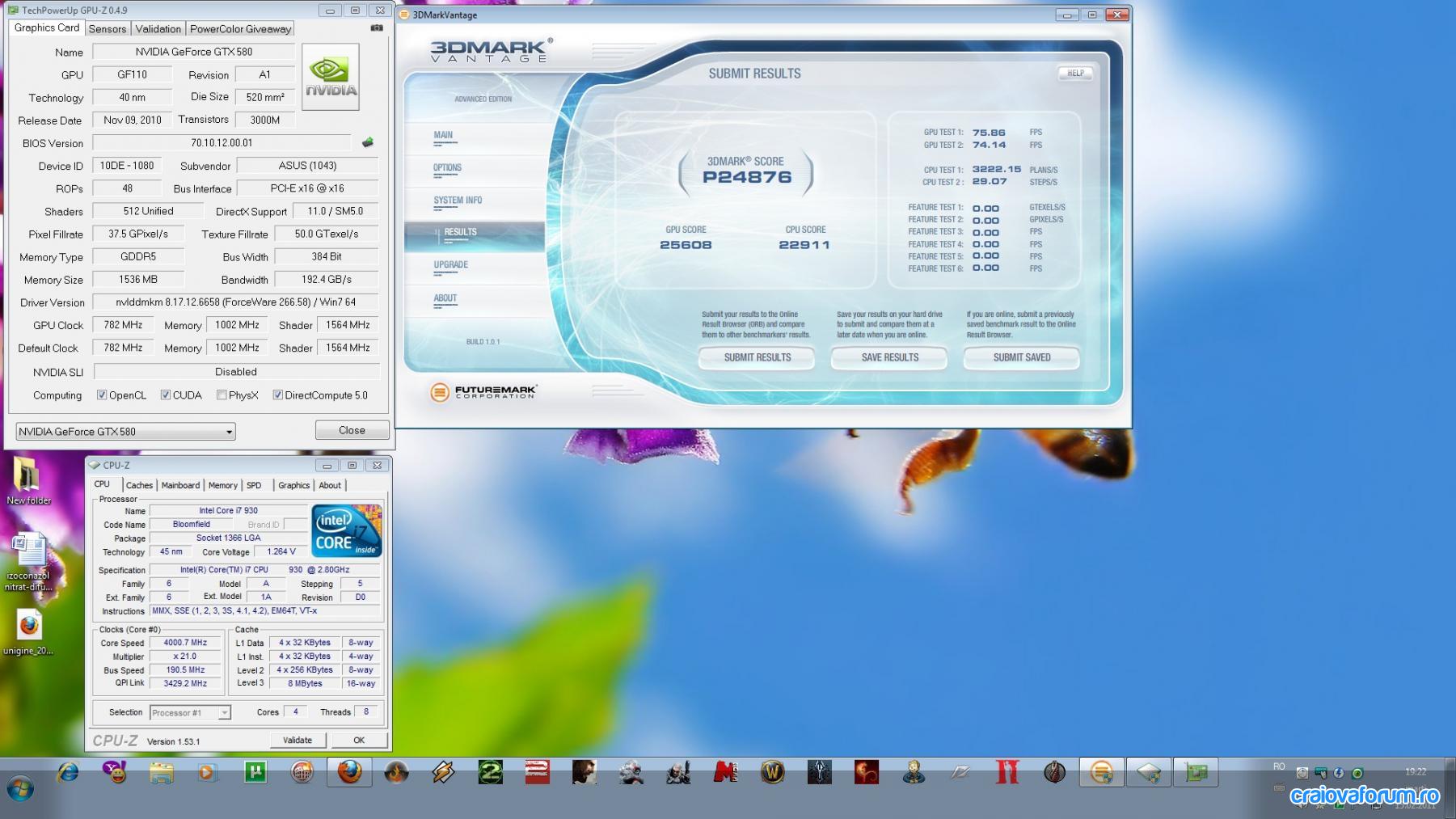The width and height of the screenshot is (1456, 819).
Task: Open the New folder desktop icon
Action: (28, 481)
